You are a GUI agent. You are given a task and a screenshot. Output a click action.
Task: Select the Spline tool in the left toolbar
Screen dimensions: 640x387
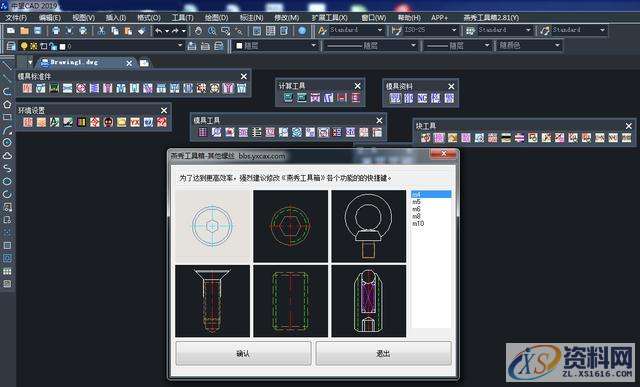click(7, 168)
